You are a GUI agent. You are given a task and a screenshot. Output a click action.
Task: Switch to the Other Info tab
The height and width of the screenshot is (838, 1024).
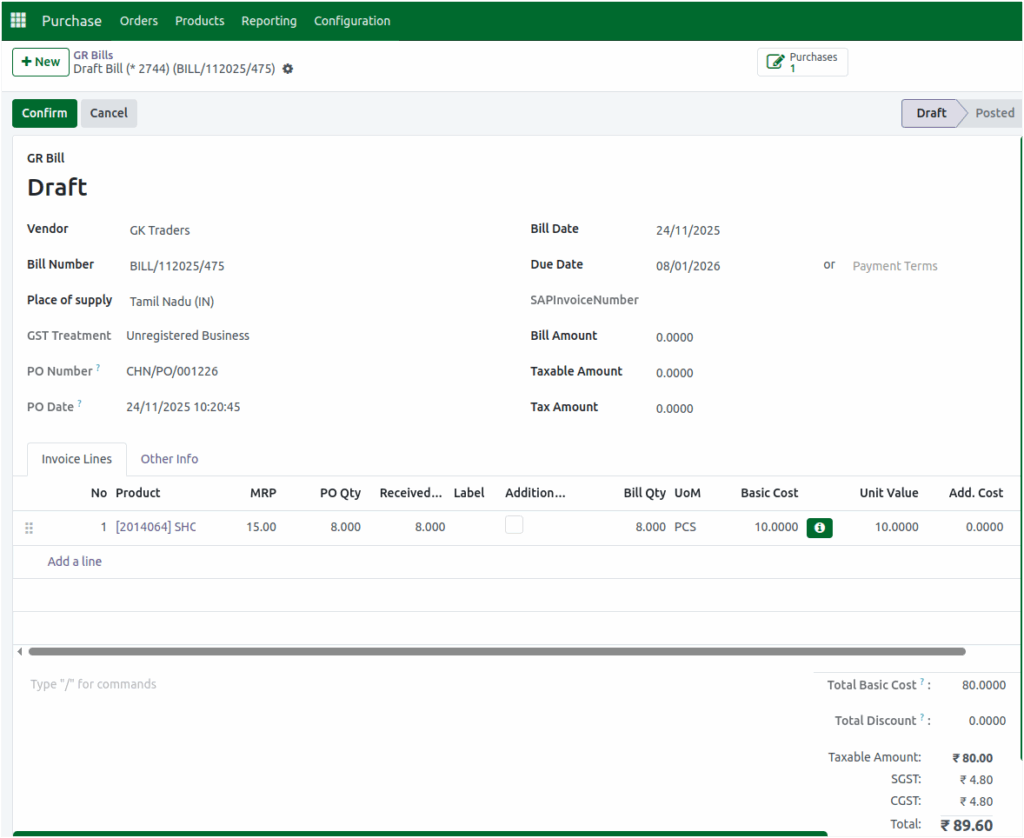click(x=169, y=459)
